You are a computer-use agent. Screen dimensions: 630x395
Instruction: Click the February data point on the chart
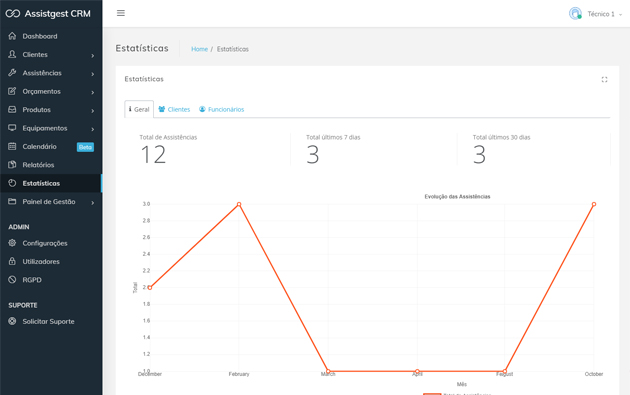tap(239, 204)
